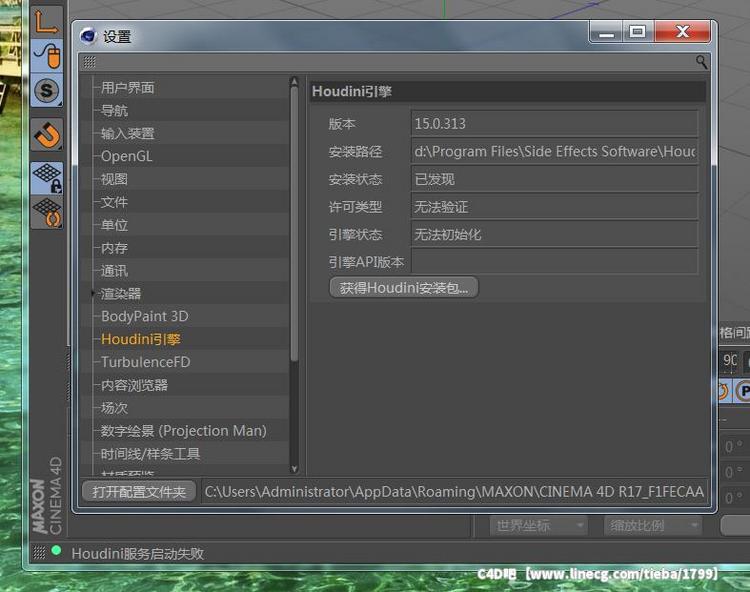
Task: Click 获得Houdini安装包... button
Action: click(404, 287)
